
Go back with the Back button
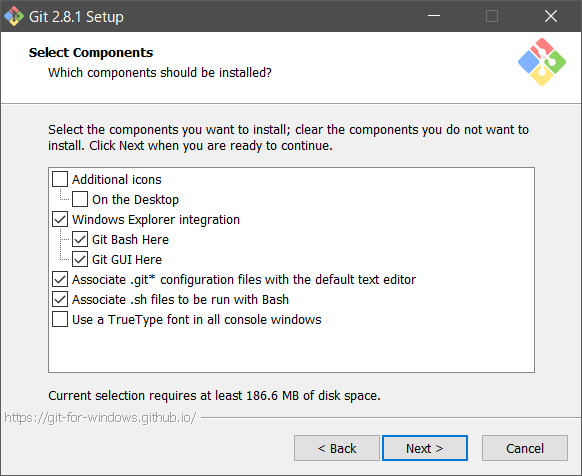[337, 448]
